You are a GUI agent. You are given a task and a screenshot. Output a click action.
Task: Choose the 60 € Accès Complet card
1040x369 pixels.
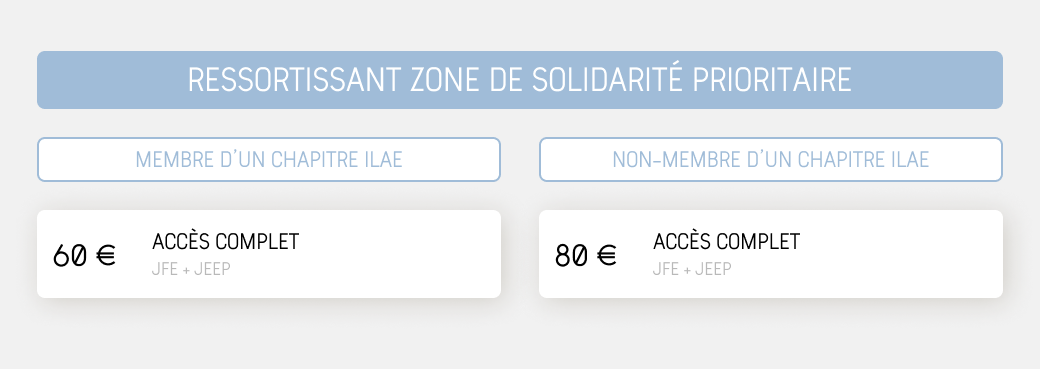[269, 254]
